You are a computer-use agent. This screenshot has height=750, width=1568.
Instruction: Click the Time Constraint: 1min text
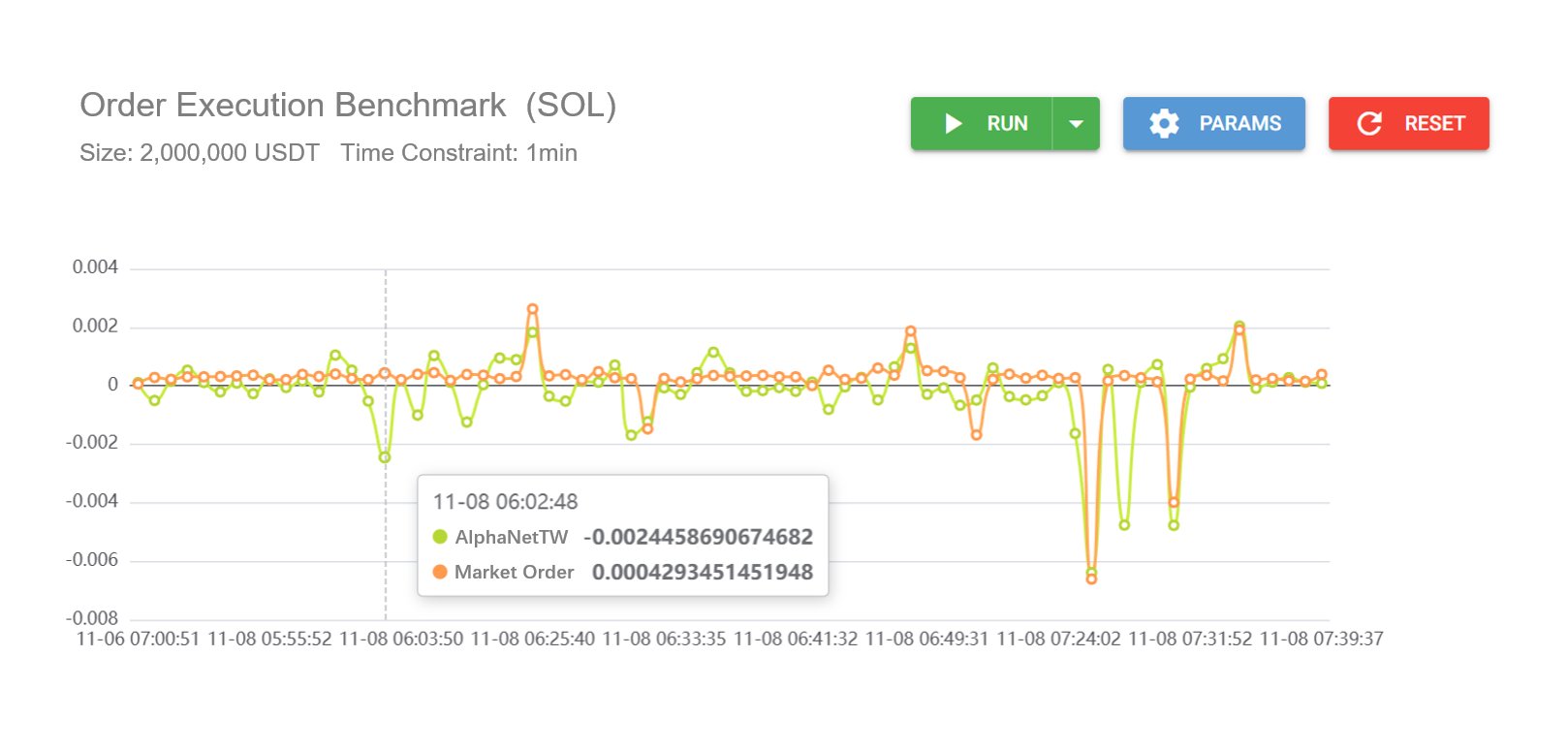click(458, 153)
